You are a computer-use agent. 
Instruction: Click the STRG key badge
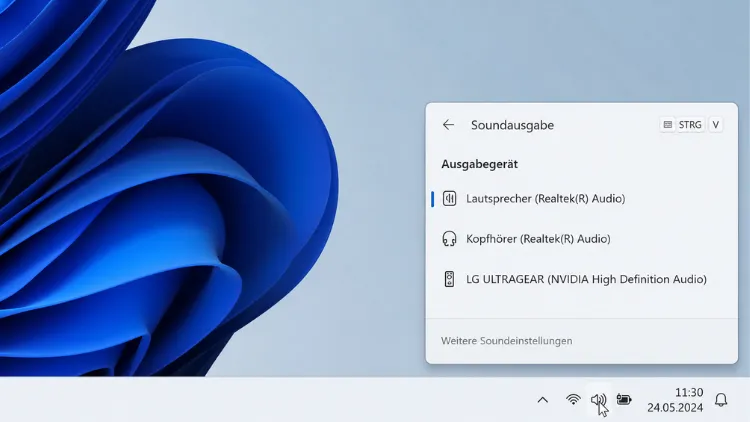[x=690, y=125]
